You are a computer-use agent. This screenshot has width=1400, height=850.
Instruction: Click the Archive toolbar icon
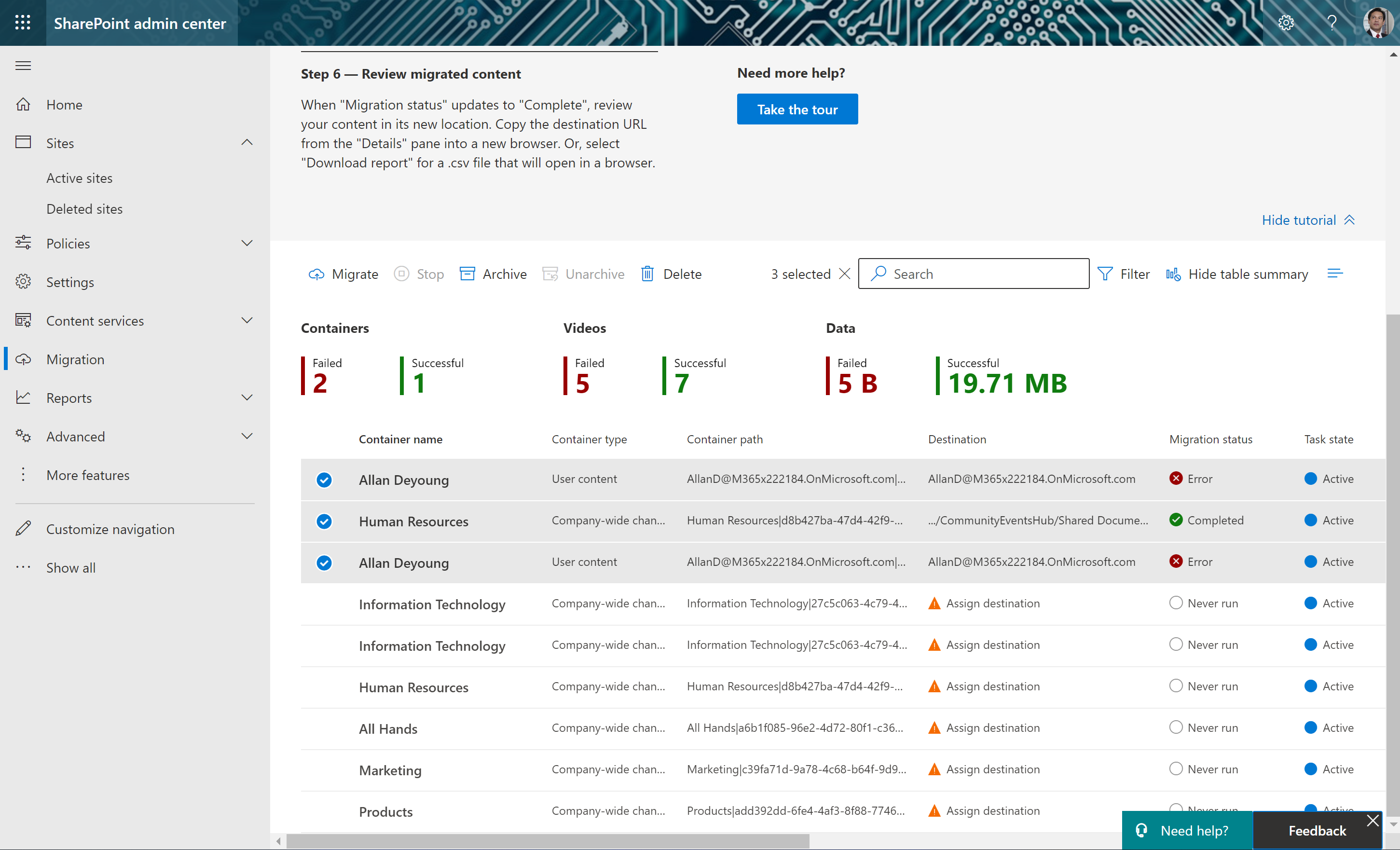[467, 274]
